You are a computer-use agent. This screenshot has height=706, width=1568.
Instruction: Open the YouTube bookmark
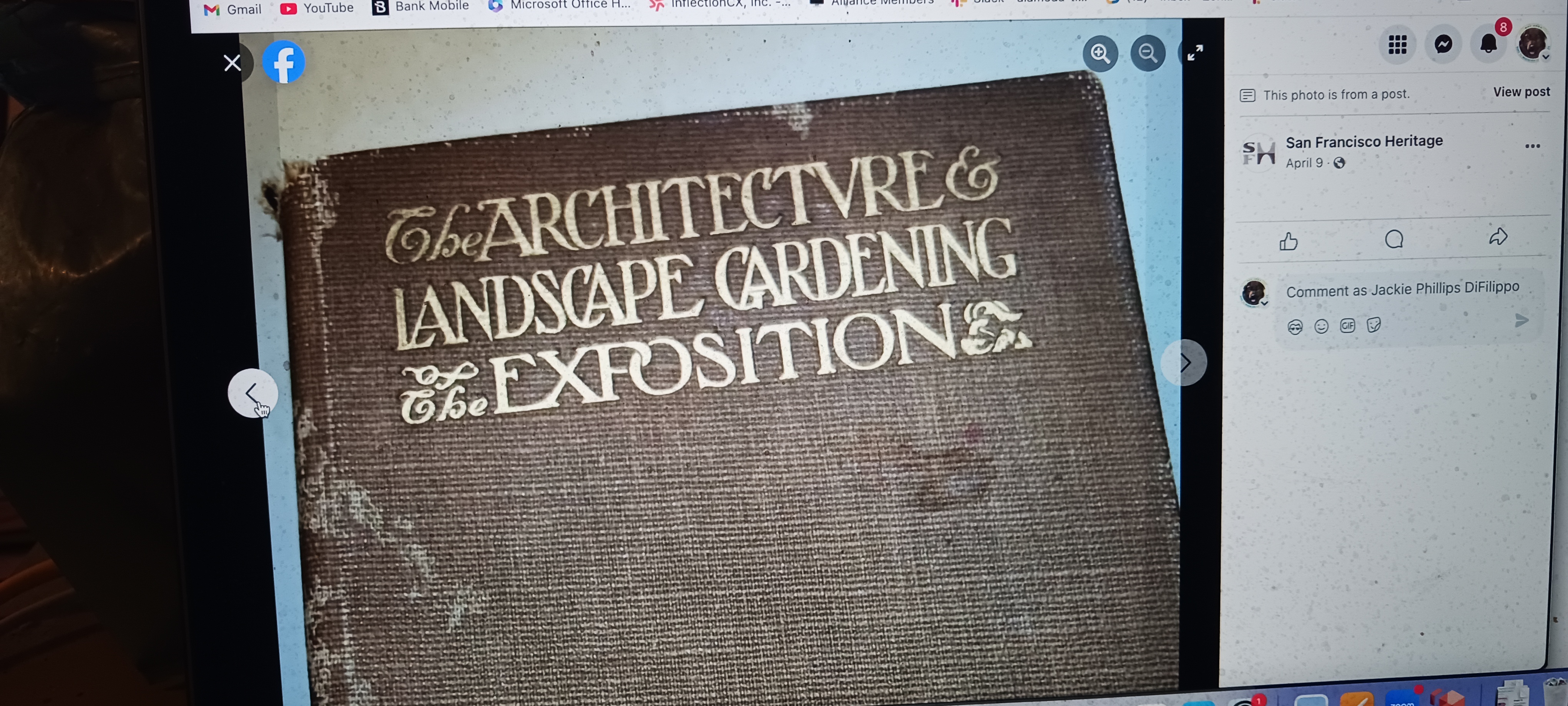click(x=317, y=8)
